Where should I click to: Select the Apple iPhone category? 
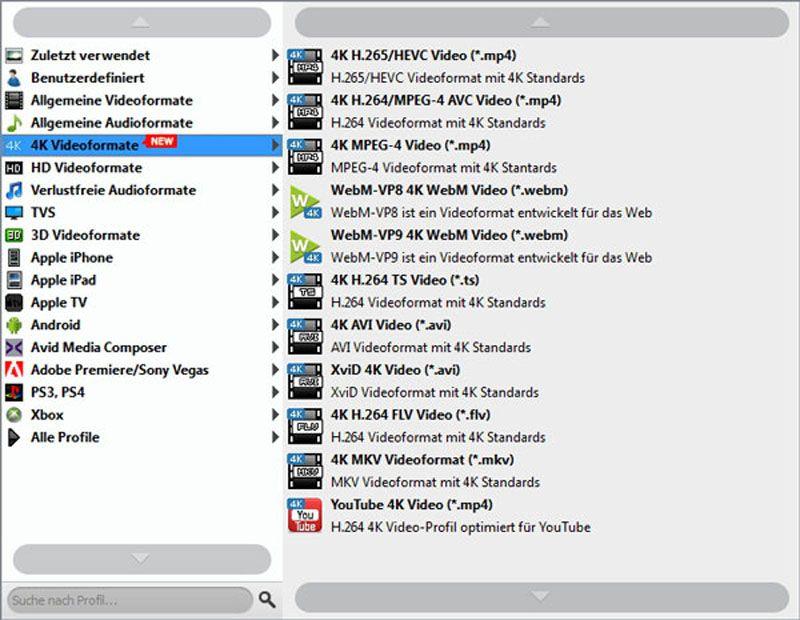click(70, 257)
